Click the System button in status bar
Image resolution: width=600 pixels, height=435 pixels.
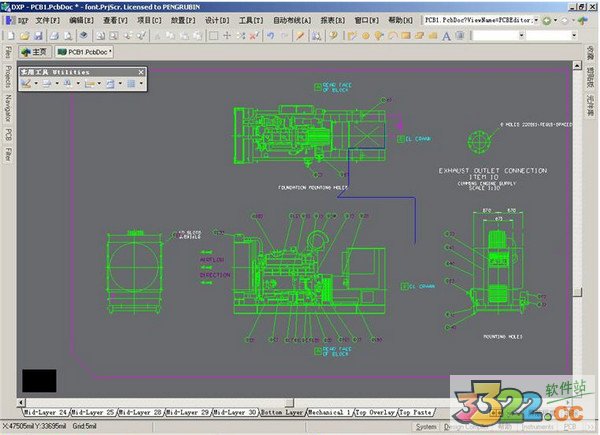426,427
